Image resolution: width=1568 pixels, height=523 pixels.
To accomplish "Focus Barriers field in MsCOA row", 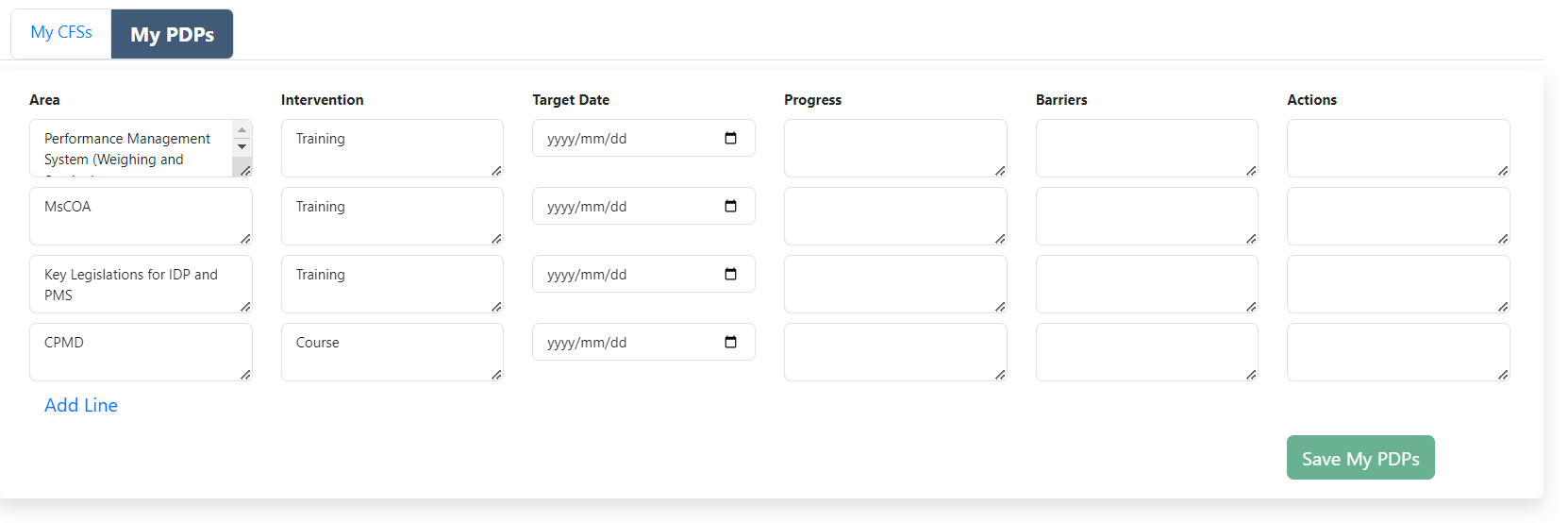I will coord(1146,216).
